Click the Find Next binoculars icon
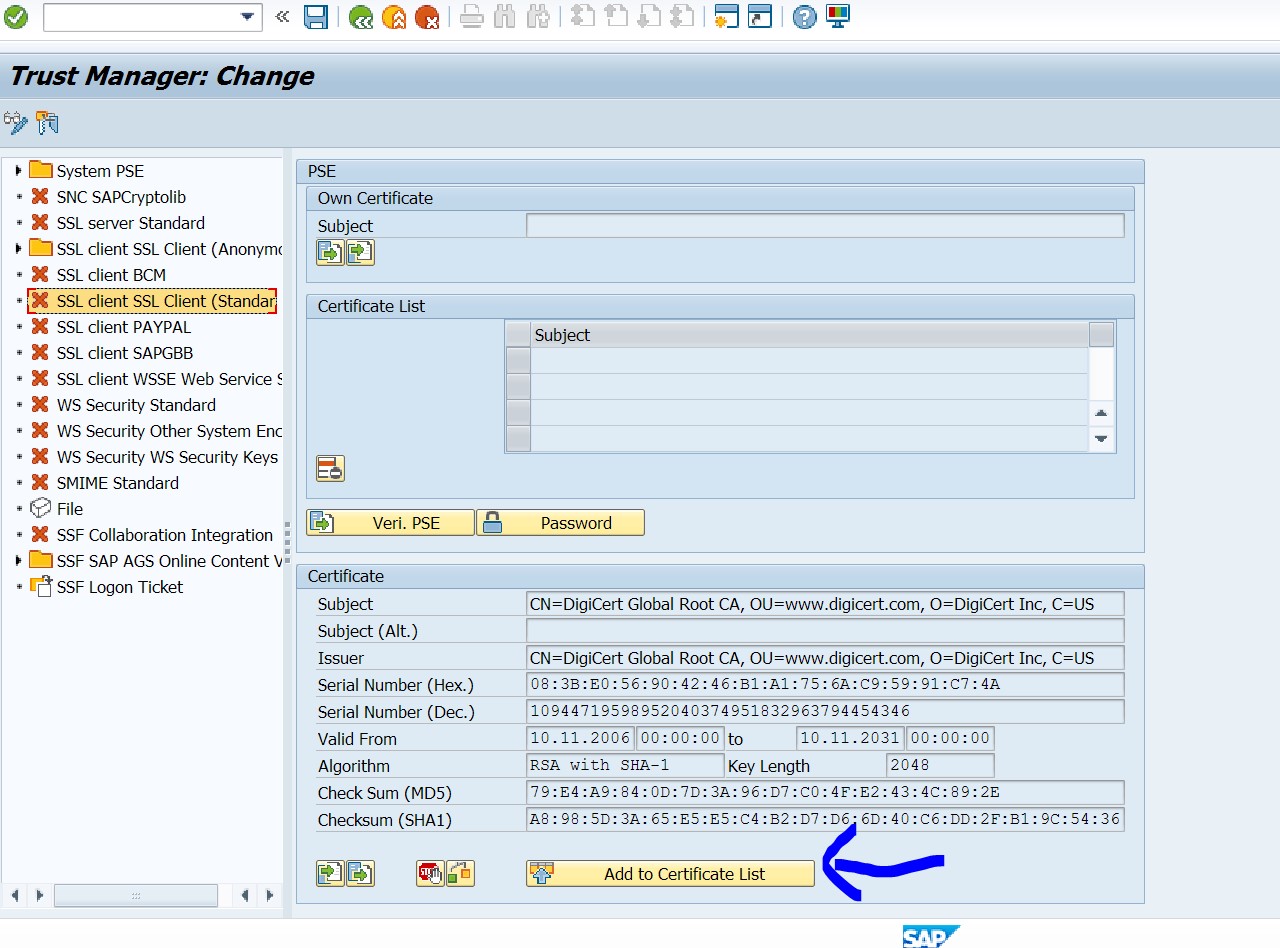Image resolution: width=1280 pixels, height=948 pixels. (x=538, y=17)
